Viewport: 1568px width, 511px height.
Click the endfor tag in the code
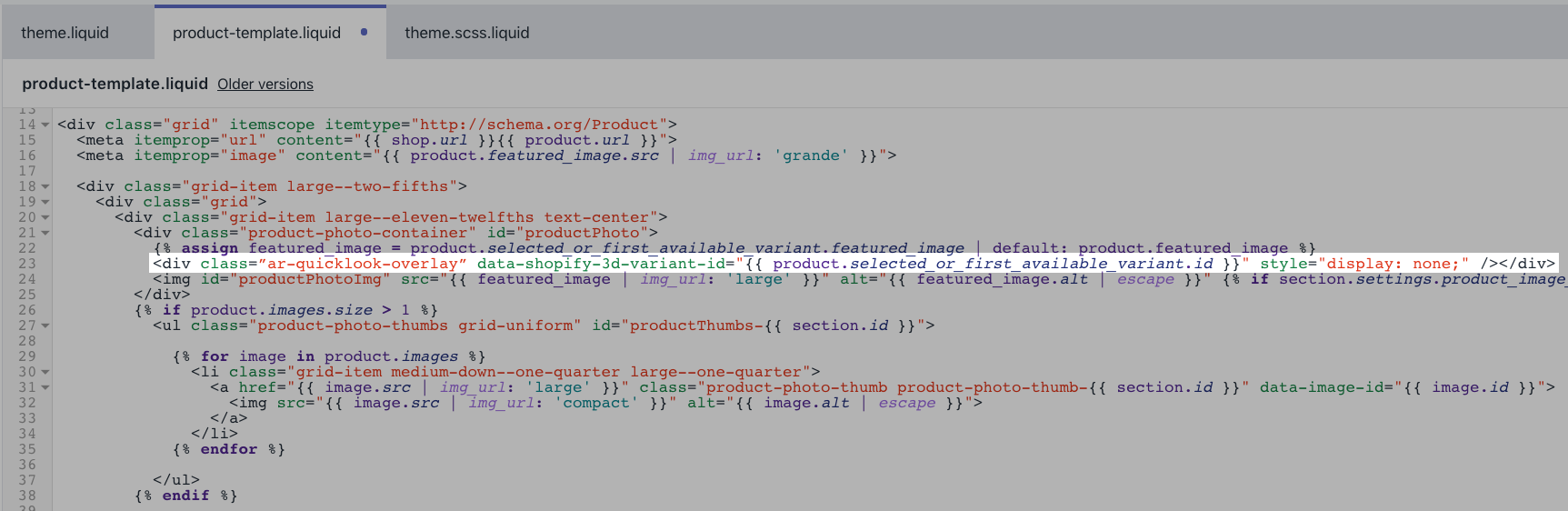(228, 449)
